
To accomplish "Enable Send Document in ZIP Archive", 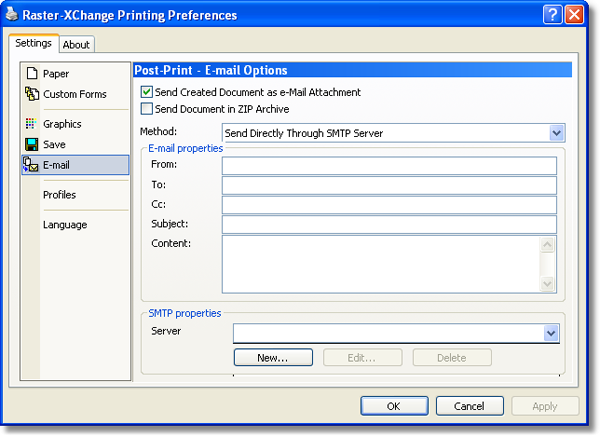I will point(147,109).
